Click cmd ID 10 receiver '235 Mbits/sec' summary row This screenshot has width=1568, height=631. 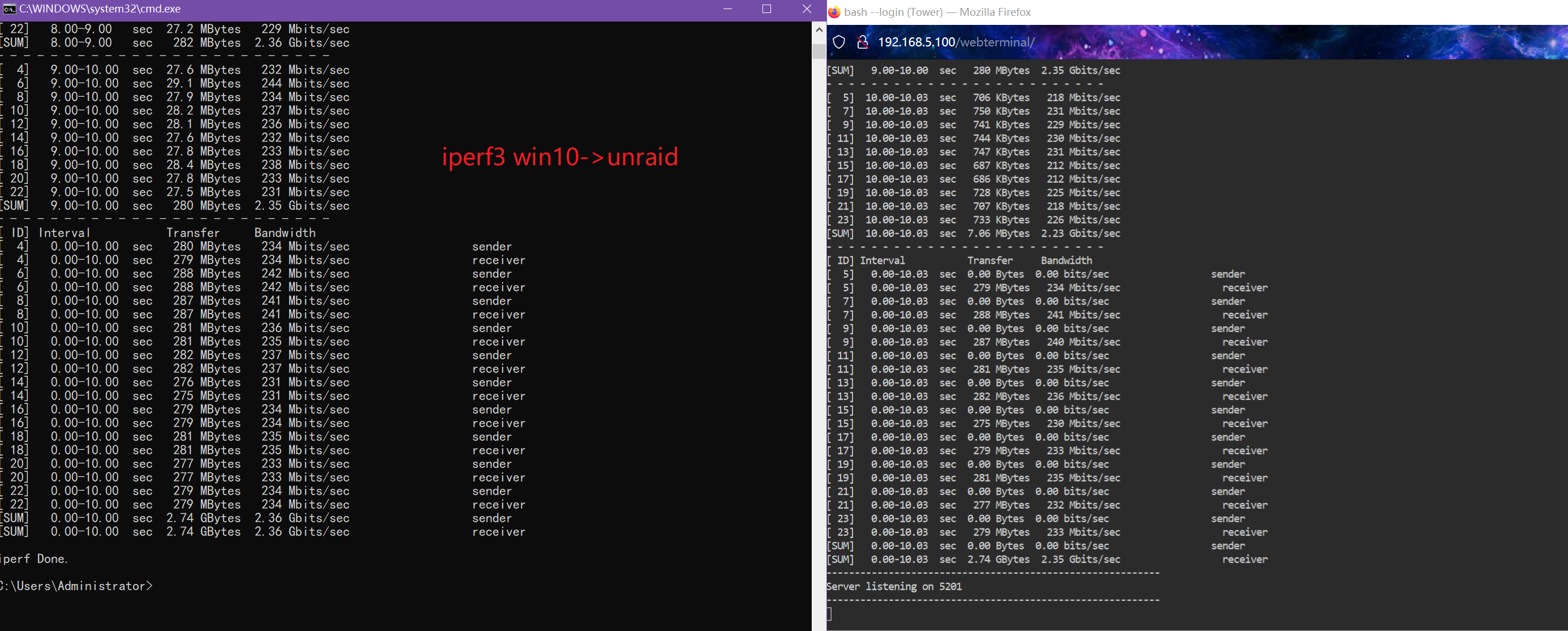pos(262,342)
